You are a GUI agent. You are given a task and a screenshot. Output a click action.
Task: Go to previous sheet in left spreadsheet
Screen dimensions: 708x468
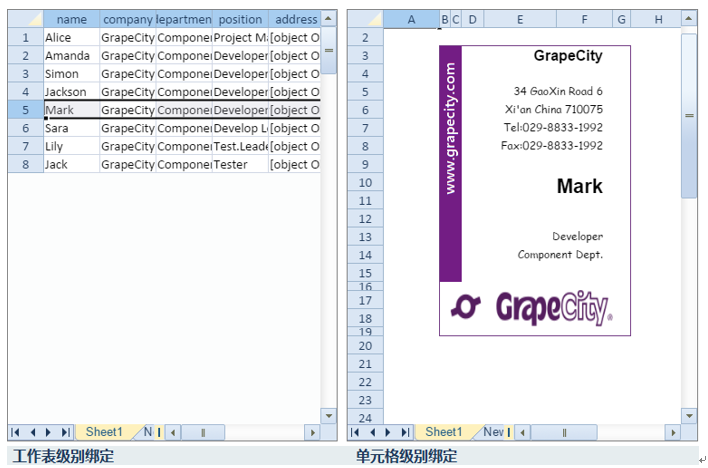click(33, 432)
